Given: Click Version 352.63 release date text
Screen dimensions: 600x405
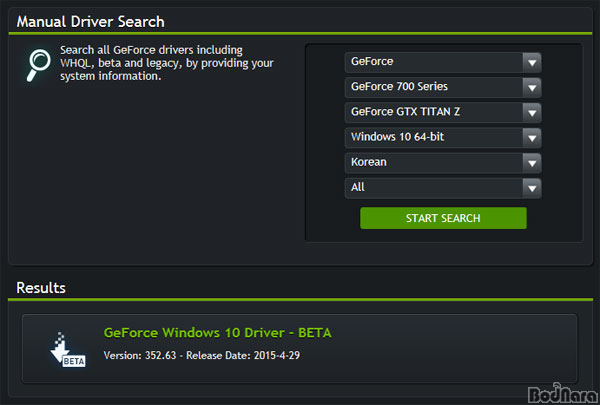Looking at the screenshot, I should coord(202,356).
